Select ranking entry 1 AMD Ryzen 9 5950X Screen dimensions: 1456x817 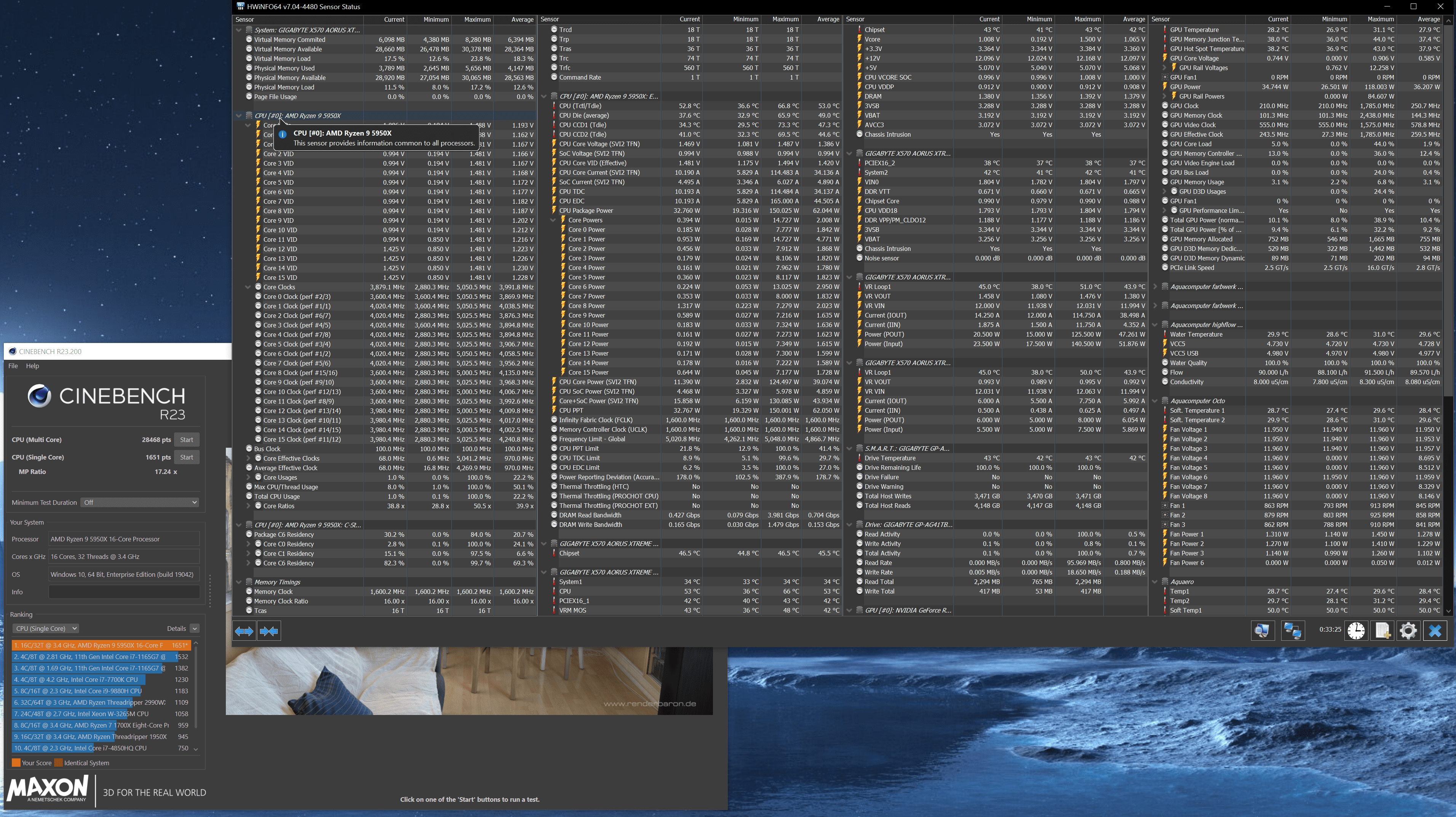click(x=101, y=645)
